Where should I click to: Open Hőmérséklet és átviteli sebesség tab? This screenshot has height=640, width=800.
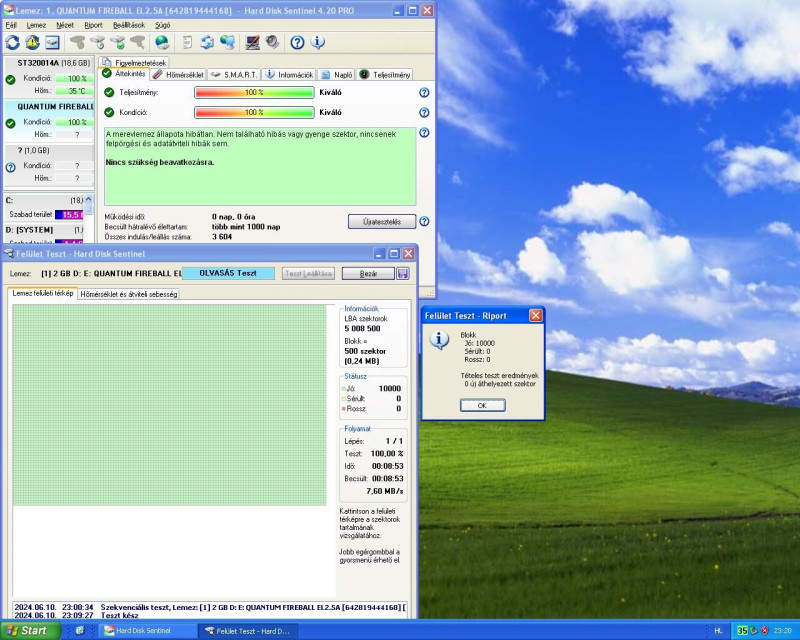[x=129, y=294]
